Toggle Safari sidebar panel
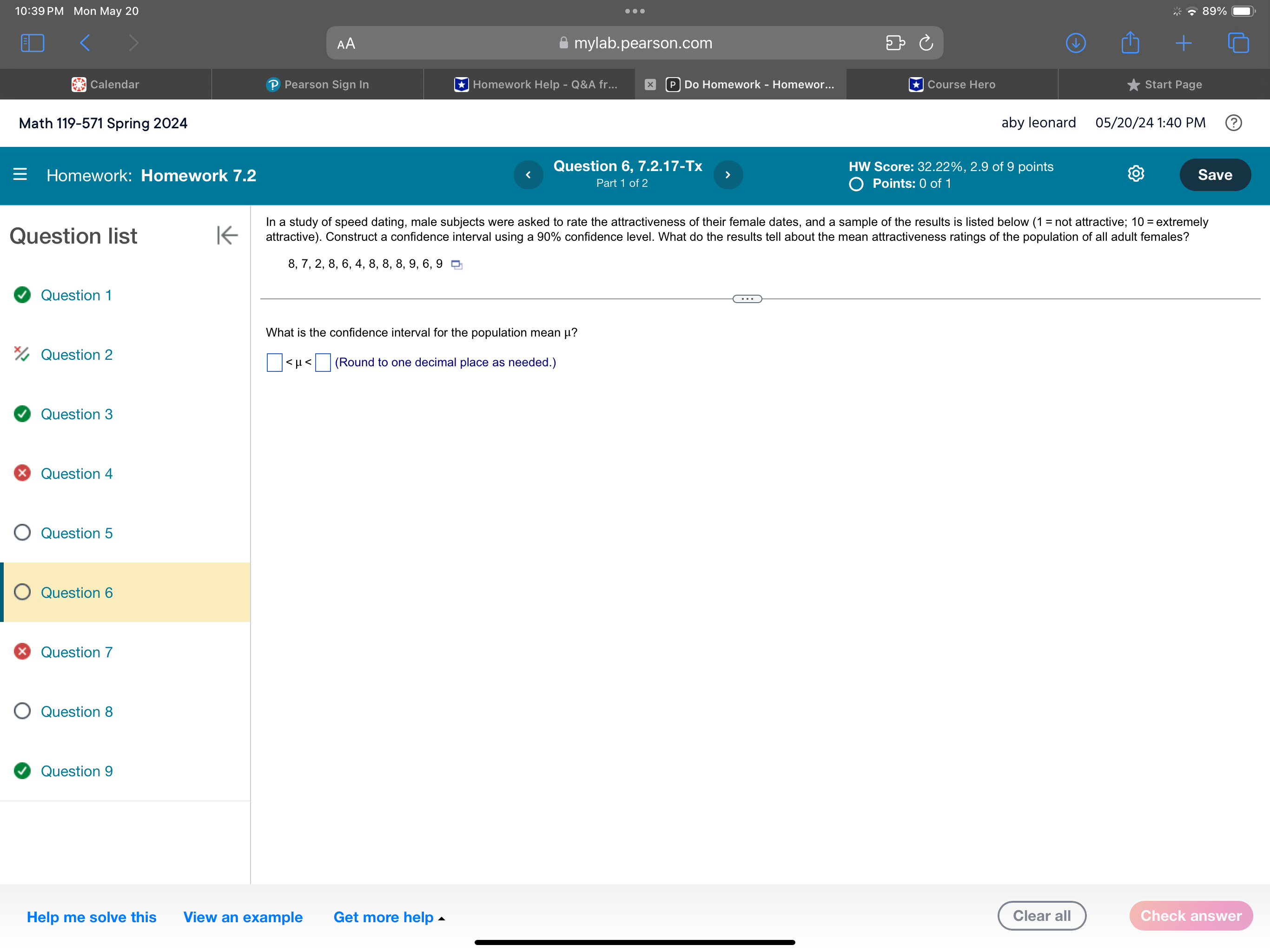The width and height of the screenshot is (1270, 952). 32,43
